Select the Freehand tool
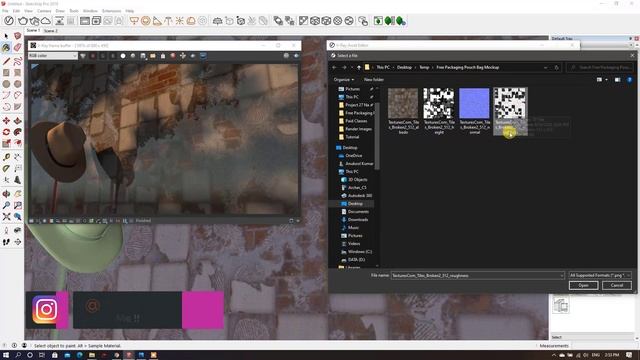This screenshot has height=360, width=640. (x=18, y=62)
